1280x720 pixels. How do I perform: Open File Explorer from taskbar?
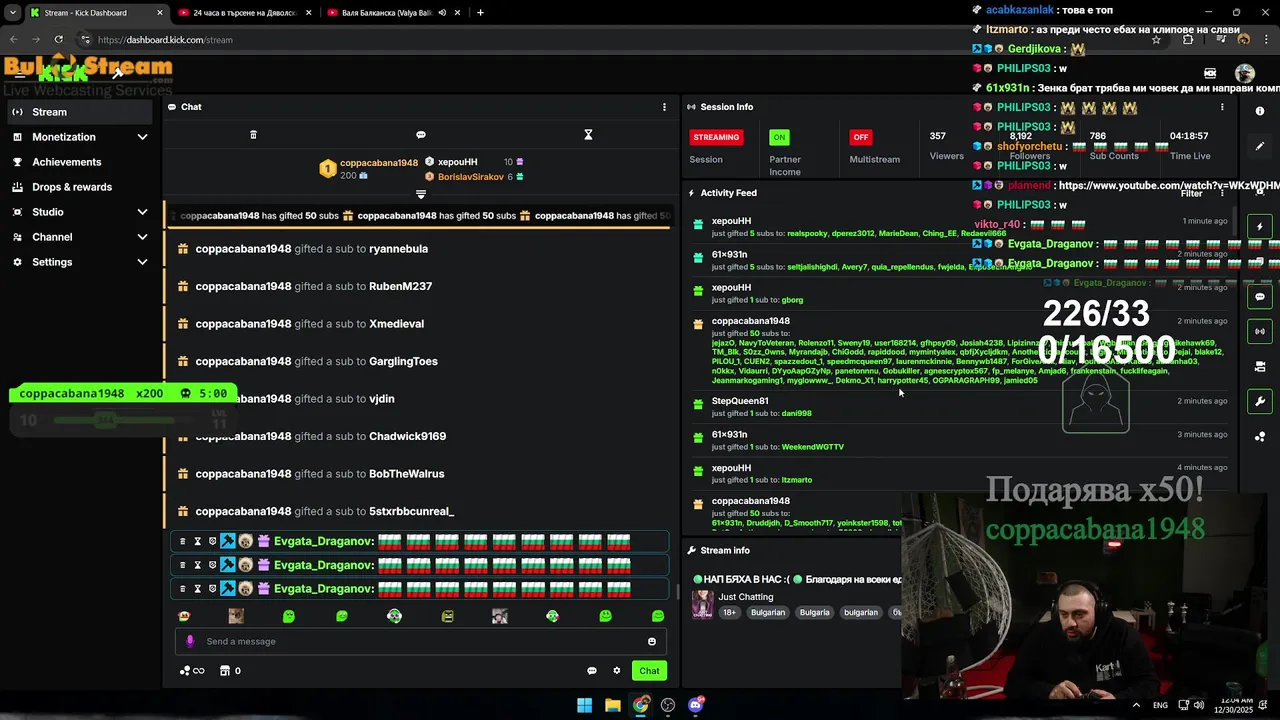(x=613, y=705)
